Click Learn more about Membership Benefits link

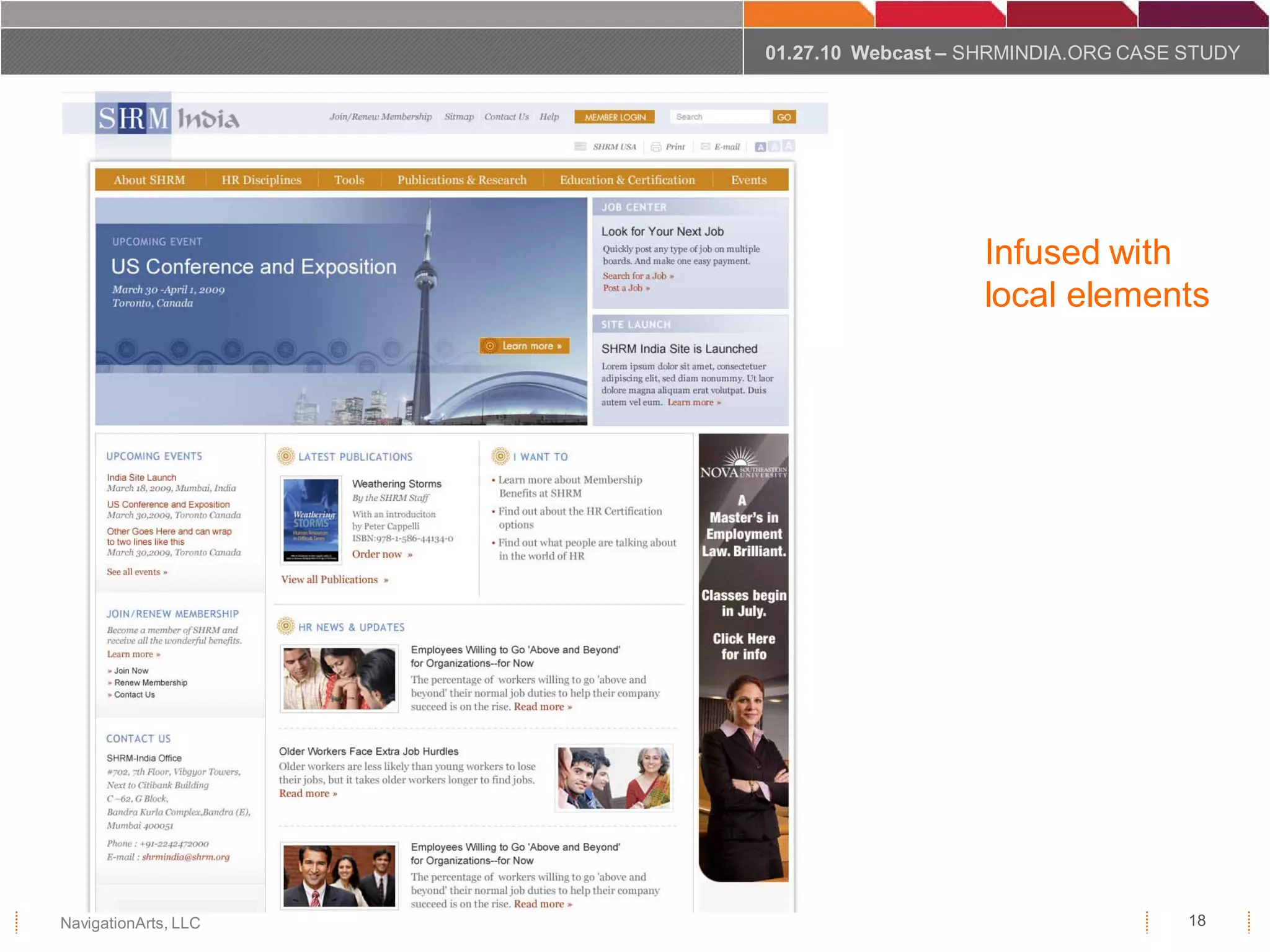[571, 487]
